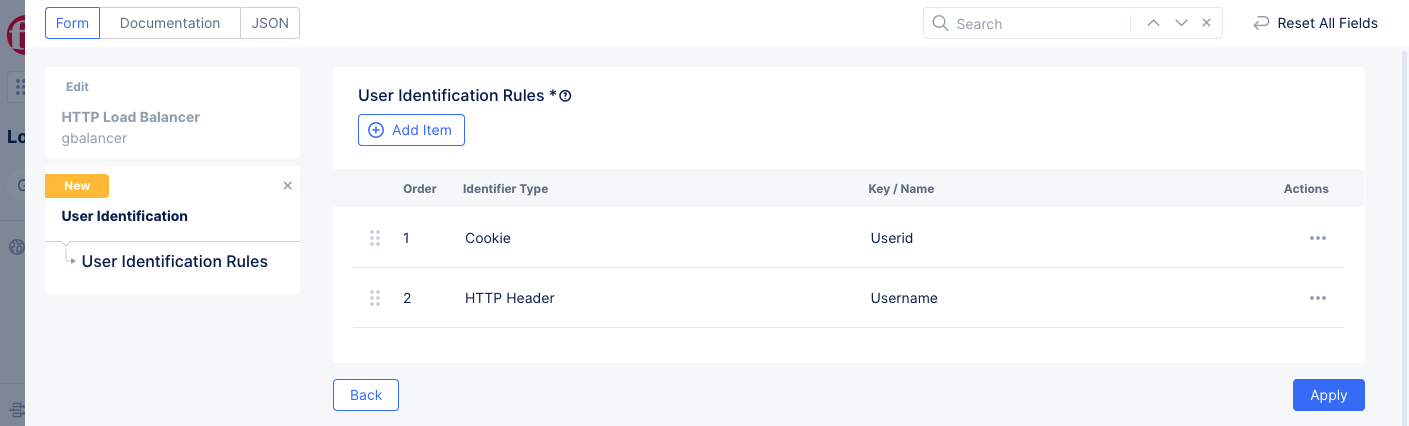
Task: Click the help icon beside User Identification Rules
Action: coord(565,97)
